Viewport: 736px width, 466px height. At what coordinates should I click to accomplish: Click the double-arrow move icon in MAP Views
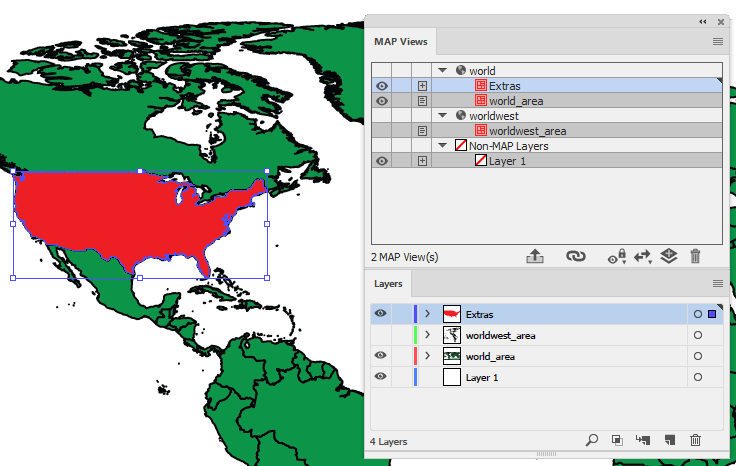pyautogui.click(x=642, y=257)
